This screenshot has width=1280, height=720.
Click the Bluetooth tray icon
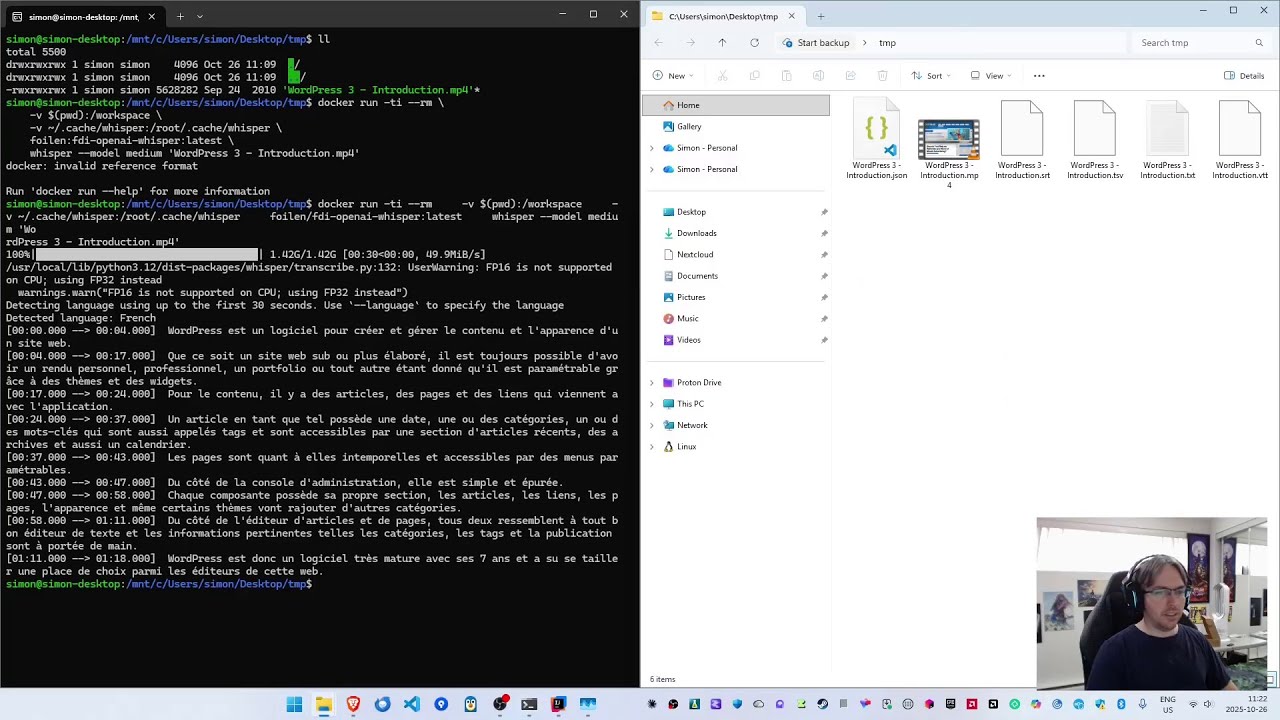pos(1121,704)
